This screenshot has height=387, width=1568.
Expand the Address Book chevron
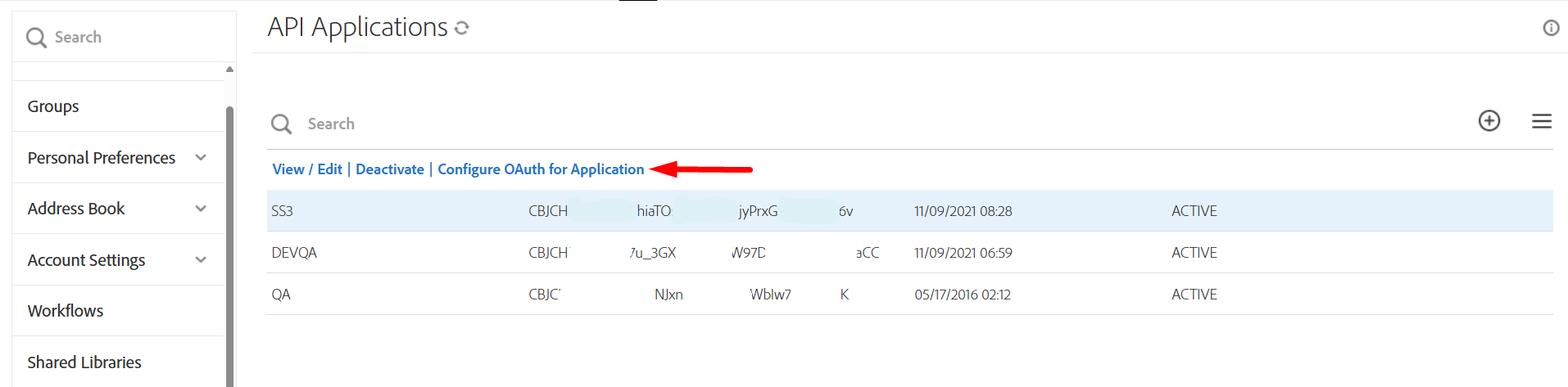pos(201,209)
